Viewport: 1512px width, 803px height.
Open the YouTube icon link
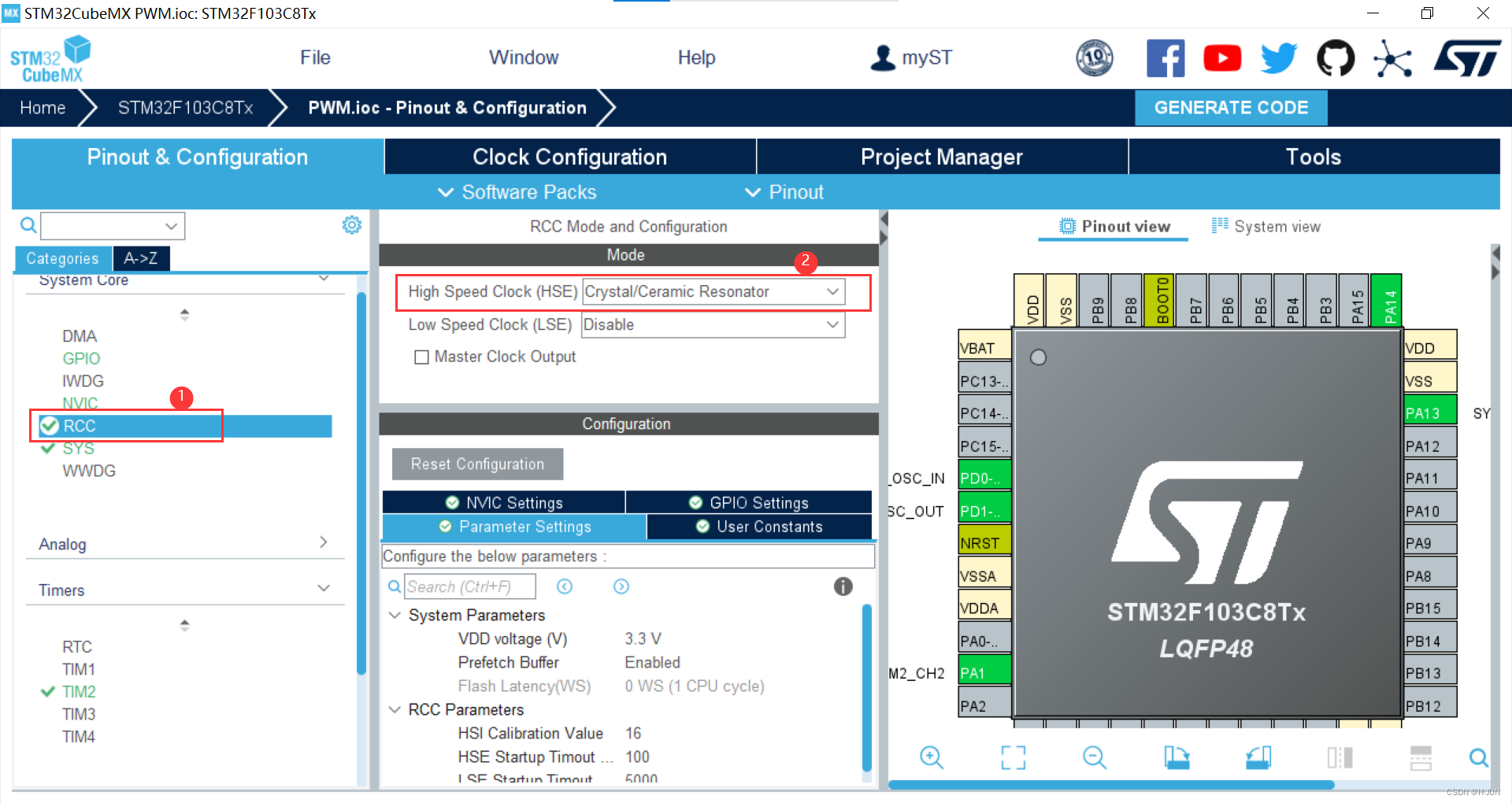1222,58
